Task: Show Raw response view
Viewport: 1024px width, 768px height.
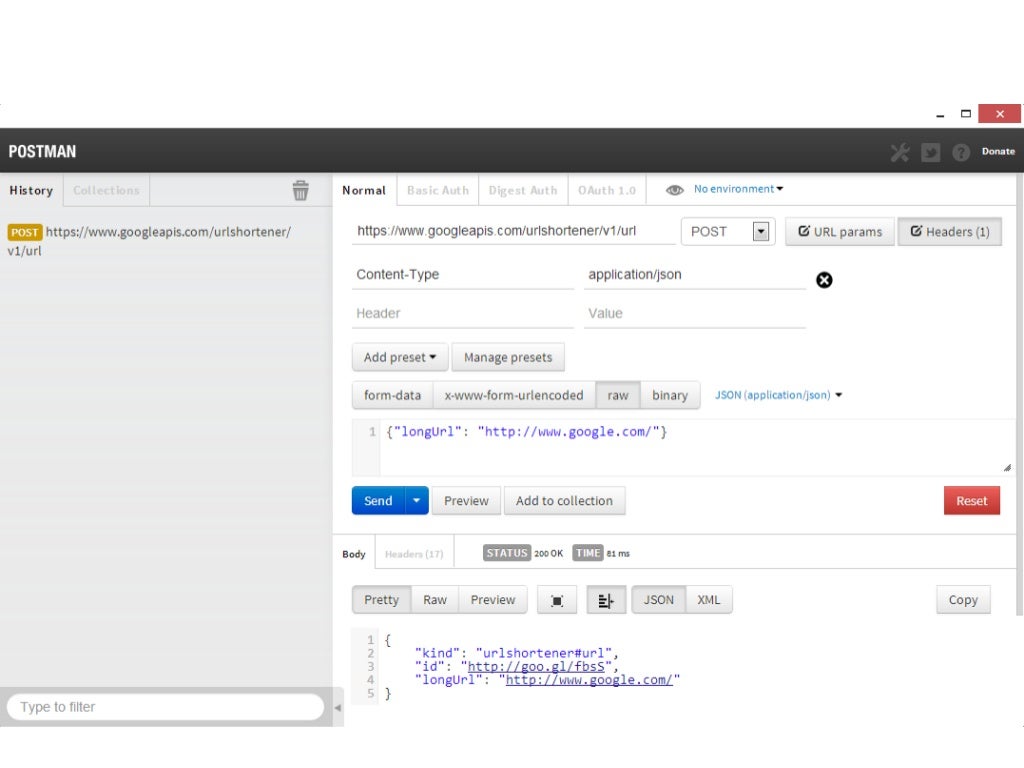Action: click(x=435, y=600)
